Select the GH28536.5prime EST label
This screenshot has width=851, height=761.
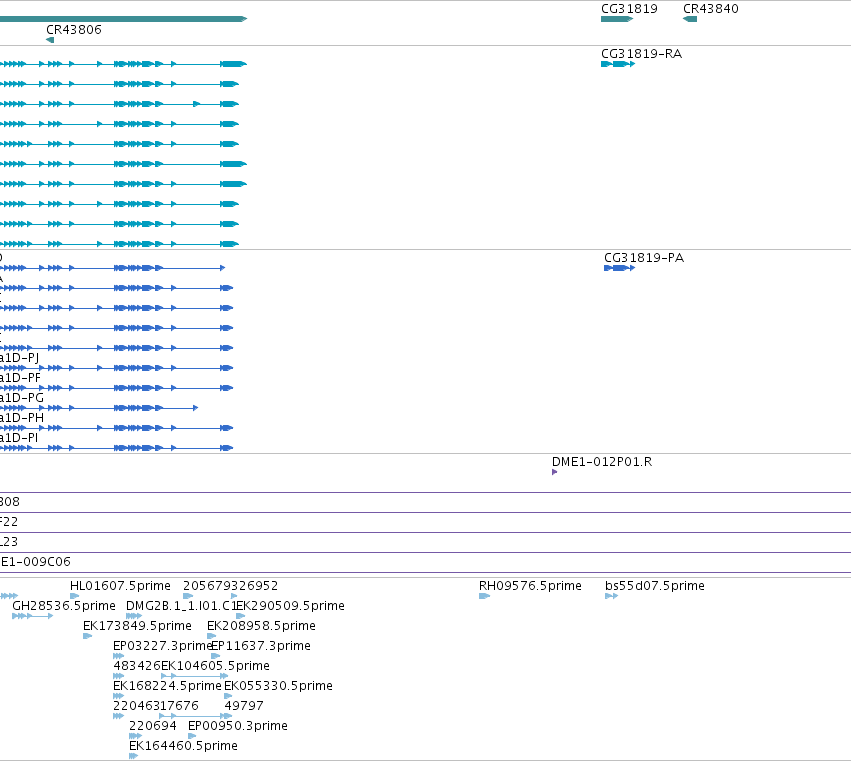(63, 606)
